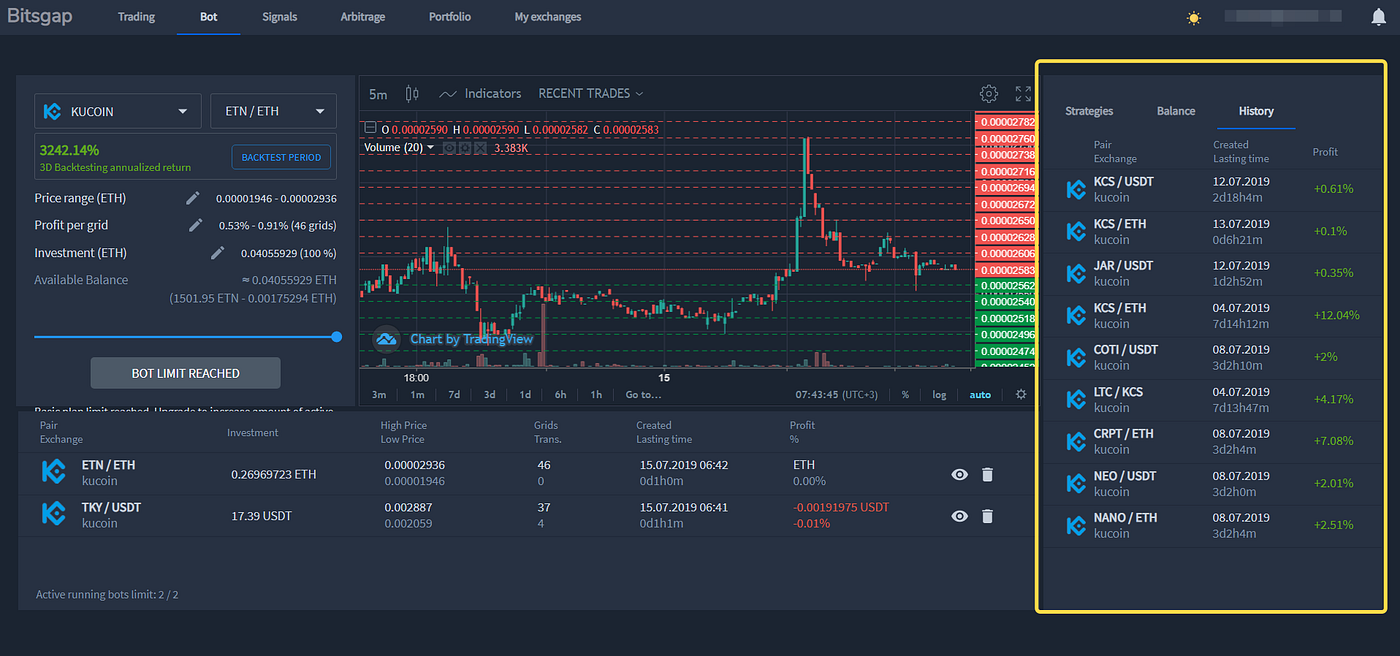Click price label 0.00002583 on chart axis
1400x656 pixels.
tap(1004, 270)
